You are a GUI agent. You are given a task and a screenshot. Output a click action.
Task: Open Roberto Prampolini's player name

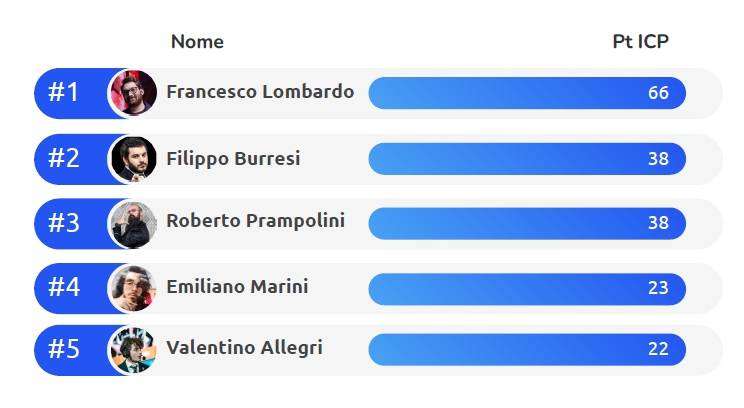point(255,221)
